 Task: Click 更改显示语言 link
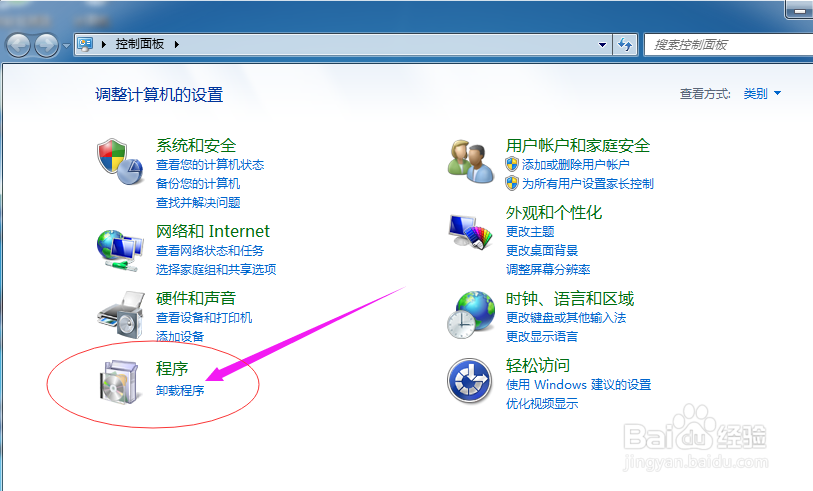point(542,336)
